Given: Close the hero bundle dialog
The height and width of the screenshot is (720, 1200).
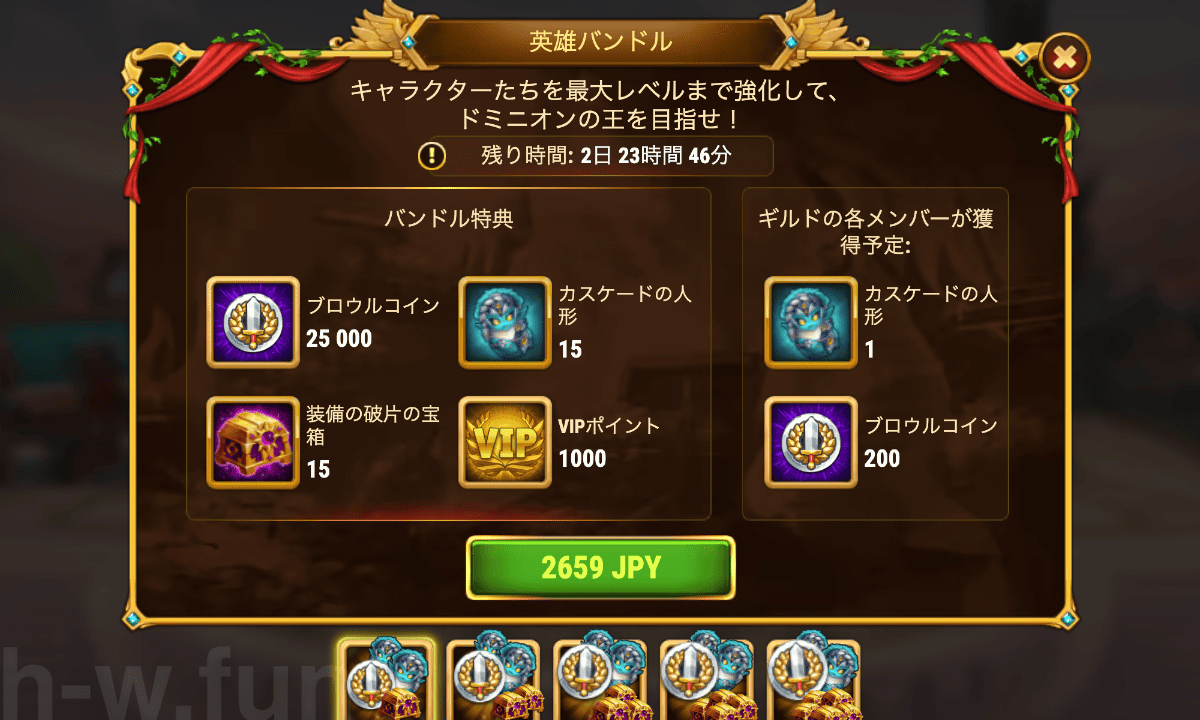Looking at the screenshot, I should (1064, 60).
